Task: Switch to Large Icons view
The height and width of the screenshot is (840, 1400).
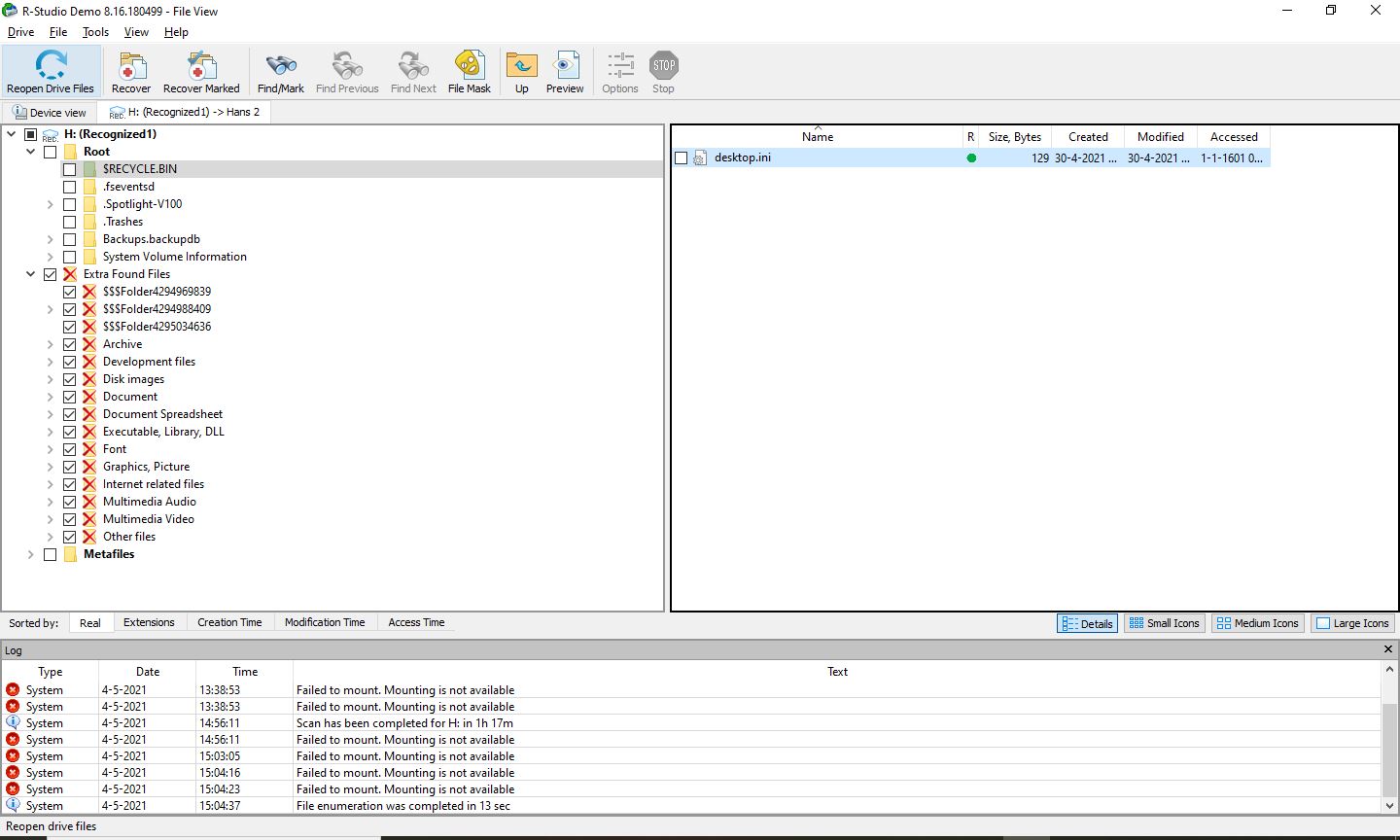Action: tap(1352, 623)
